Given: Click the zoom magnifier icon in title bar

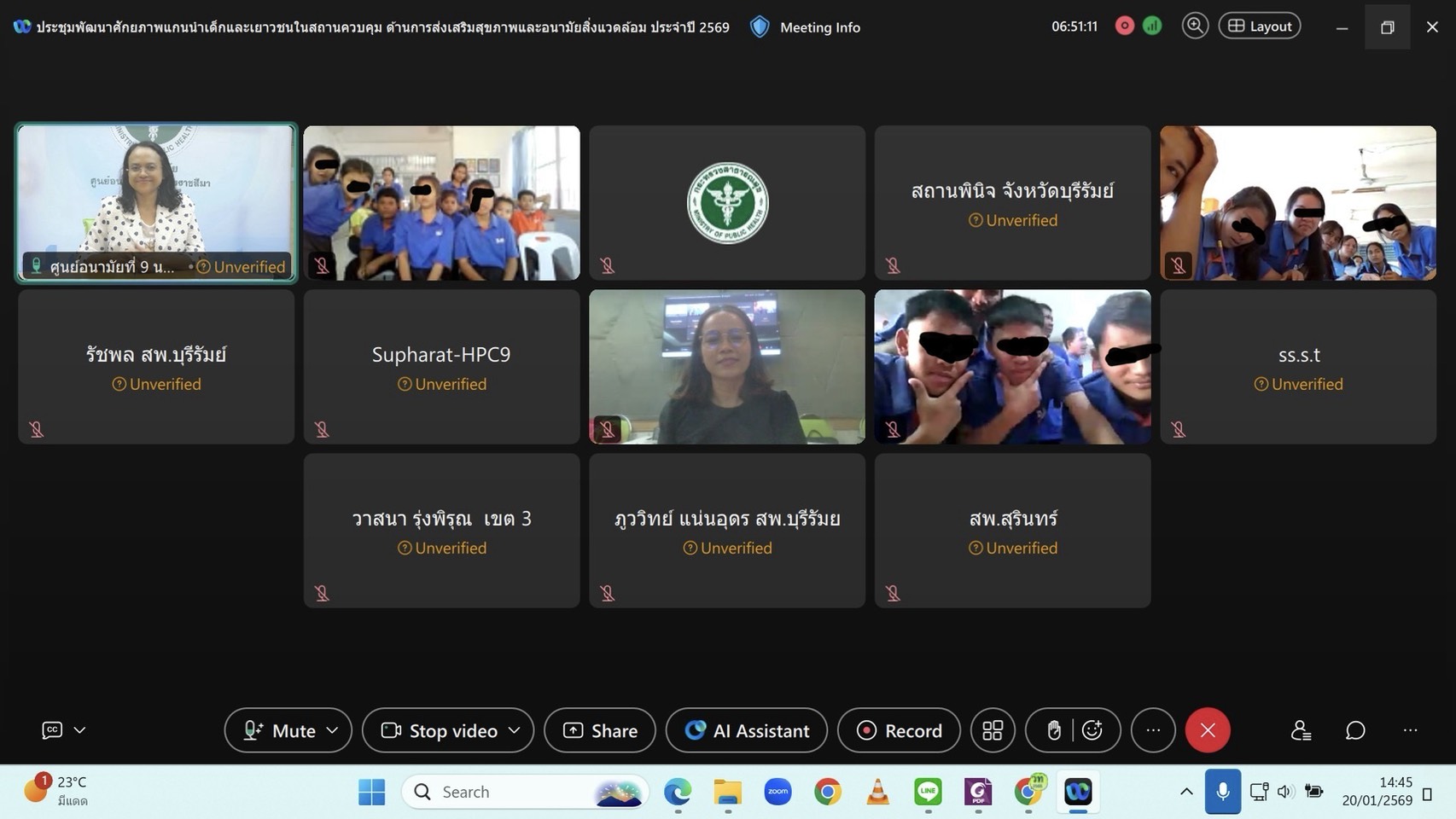Looking at the screenshot, I should click(x=1195, y=26).
